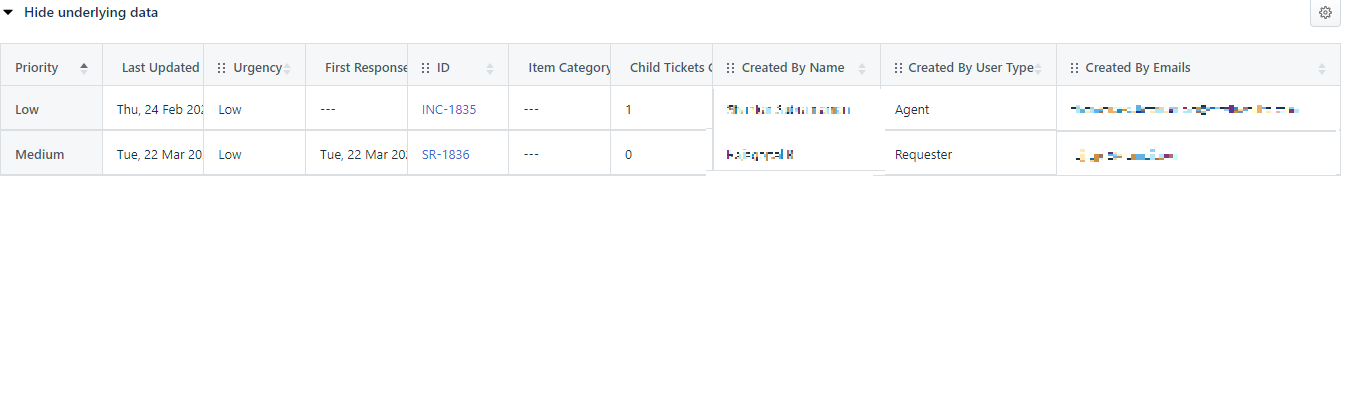Click the Requester cell in second row

[x=924, y=155]
